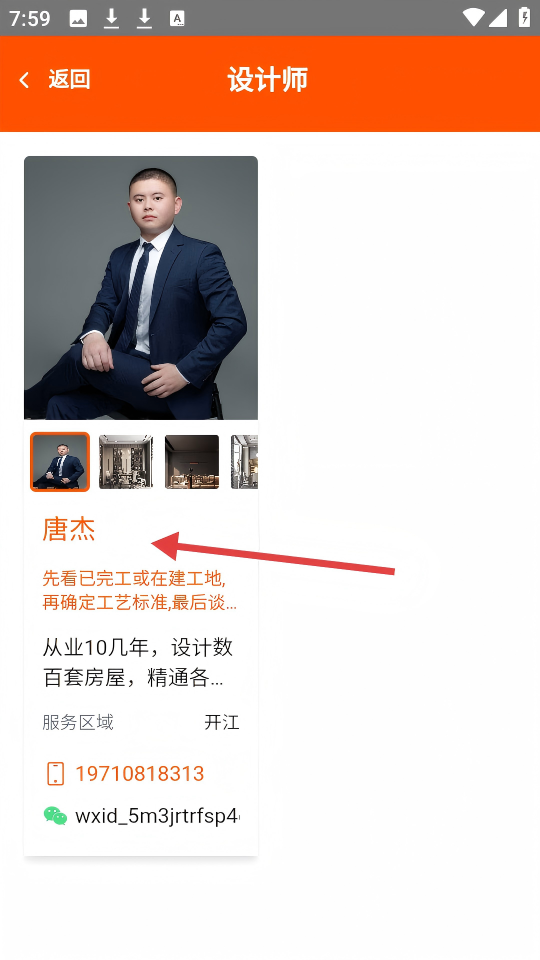Viewport: 540px width, 960px height.
Task: Open designer name 唐杰
Action: pos(69,529)
